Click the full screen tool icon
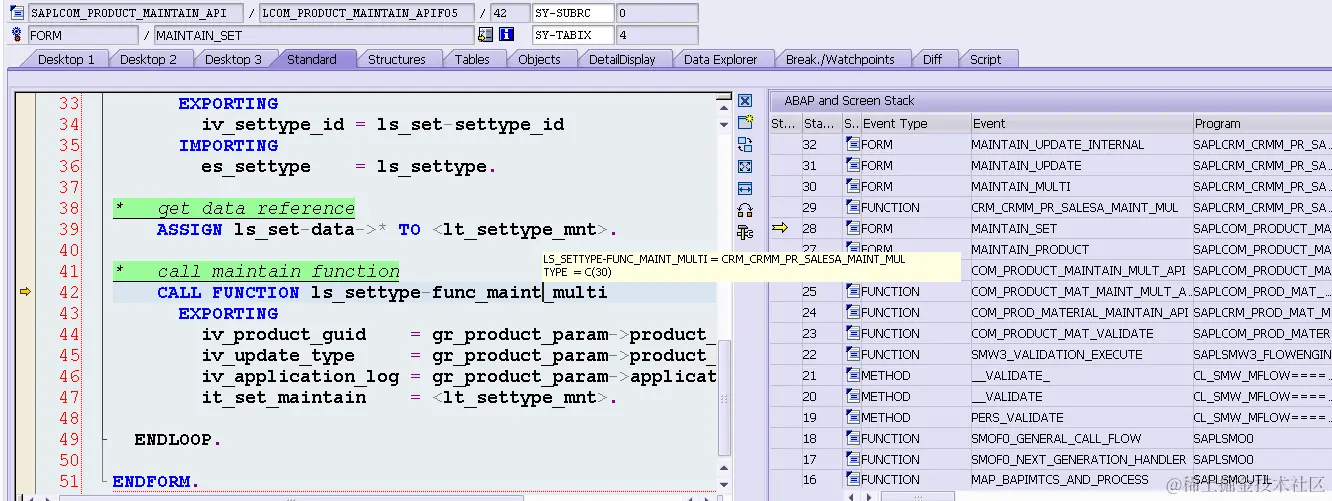Viewport: 1332px width, 501px height. pyautogui.click(x=744, y=166)
